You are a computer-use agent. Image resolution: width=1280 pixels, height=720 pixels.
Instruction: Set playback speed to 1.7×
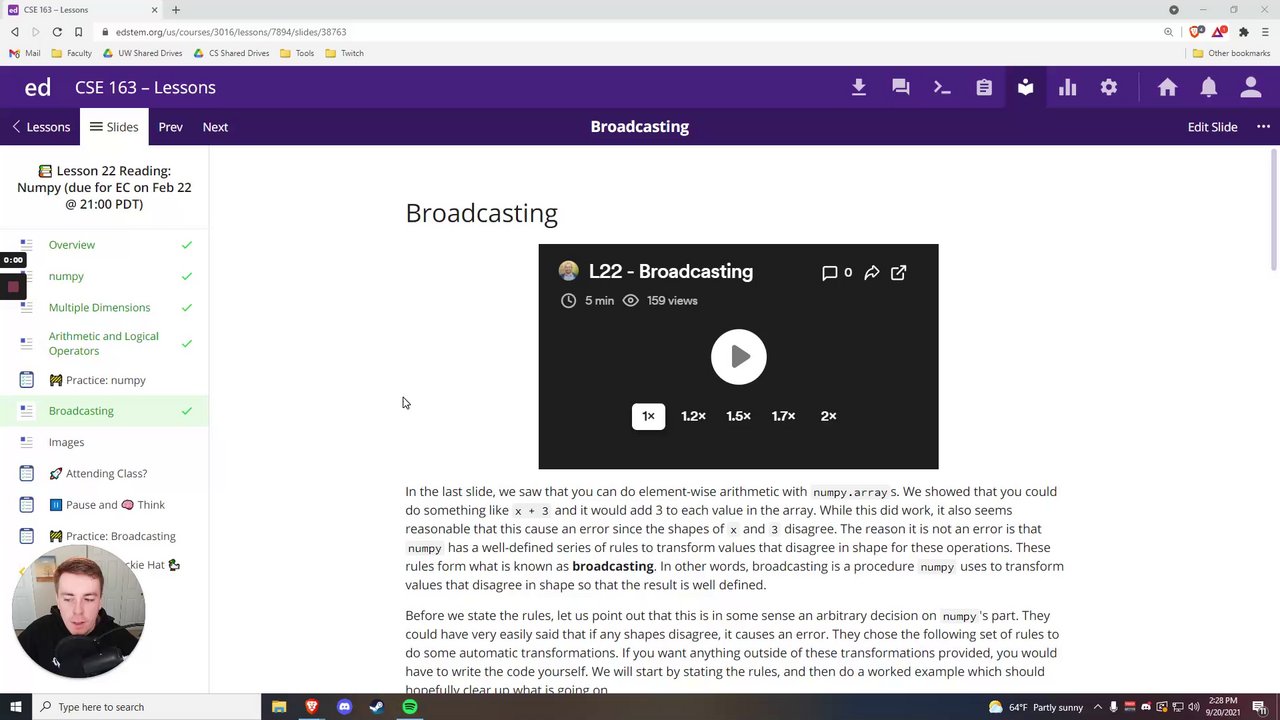coord(783,416)
